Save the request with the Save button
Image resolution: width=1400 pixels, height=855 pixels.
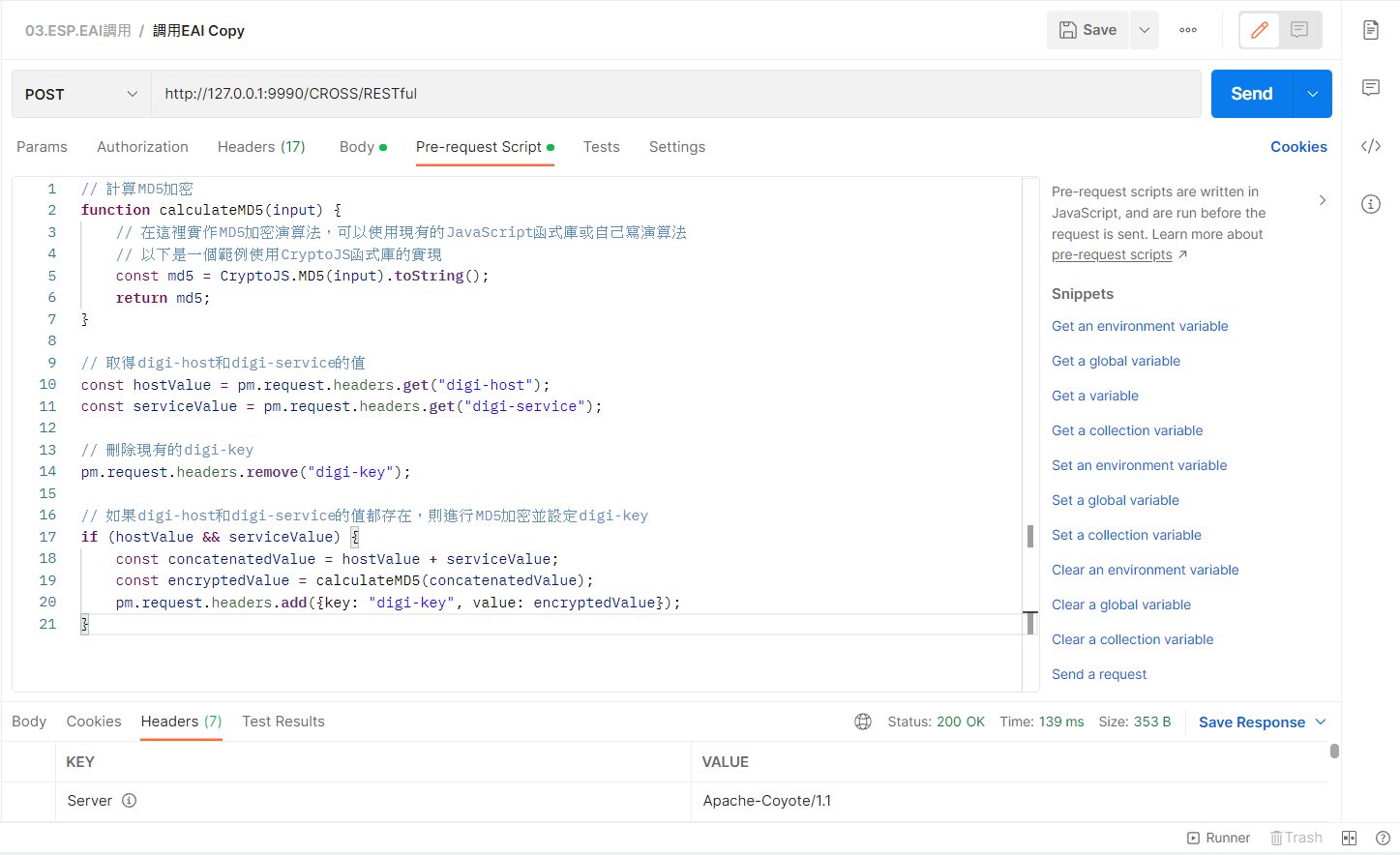(1087, 30)
